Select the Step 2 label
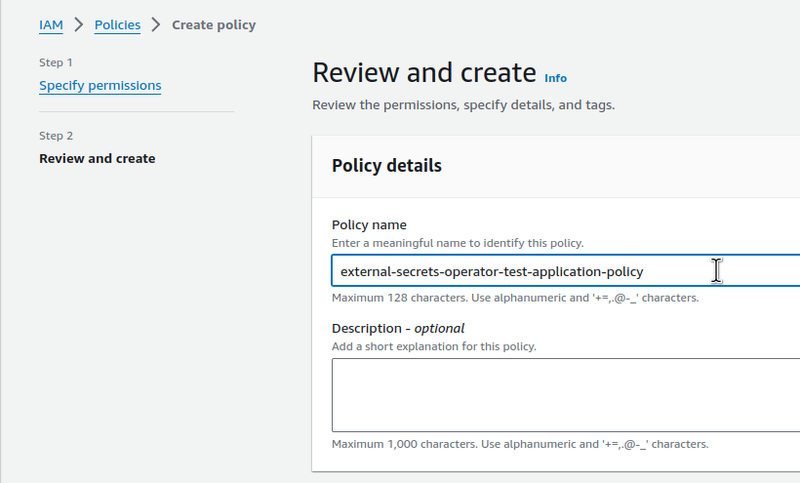 (x=56, y=136)
